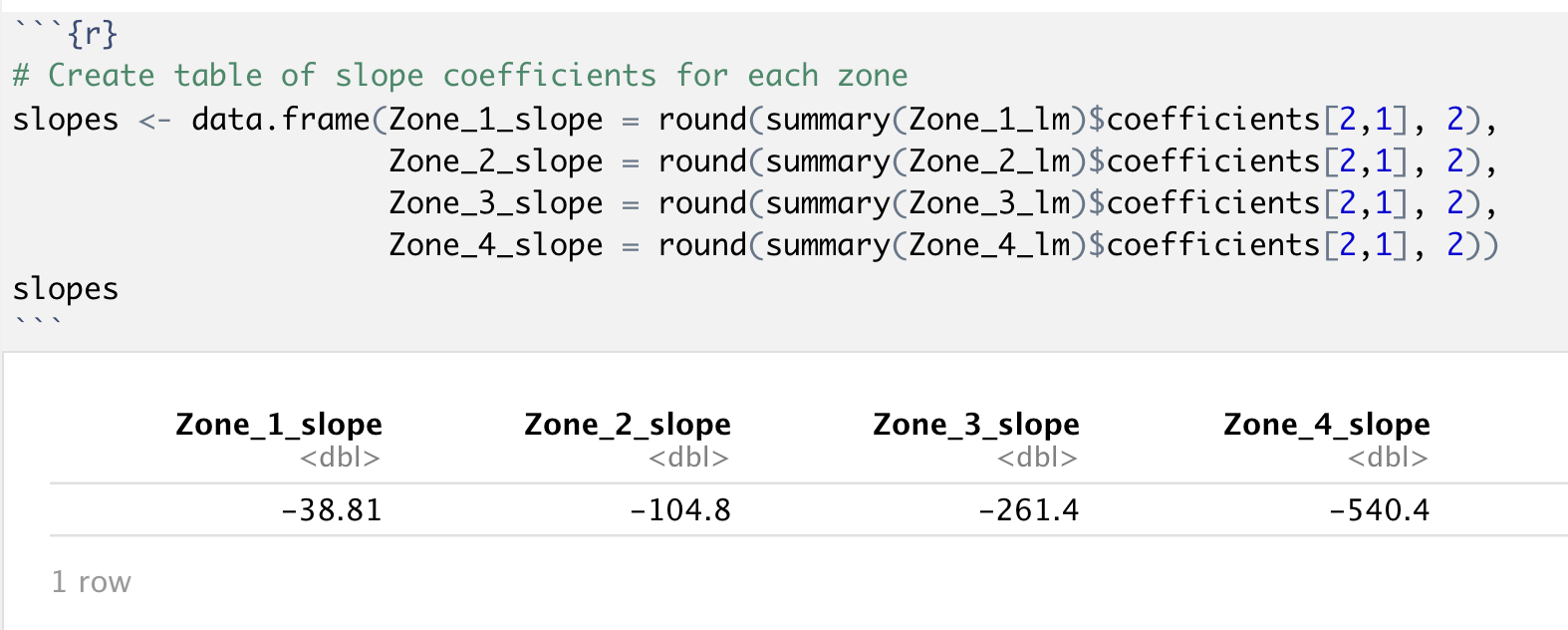The height and width of the screenshot is (630, 1568).
Task: Click the <dbl> type label under Zone_4_slope
Action: (x=1388, y=458)
